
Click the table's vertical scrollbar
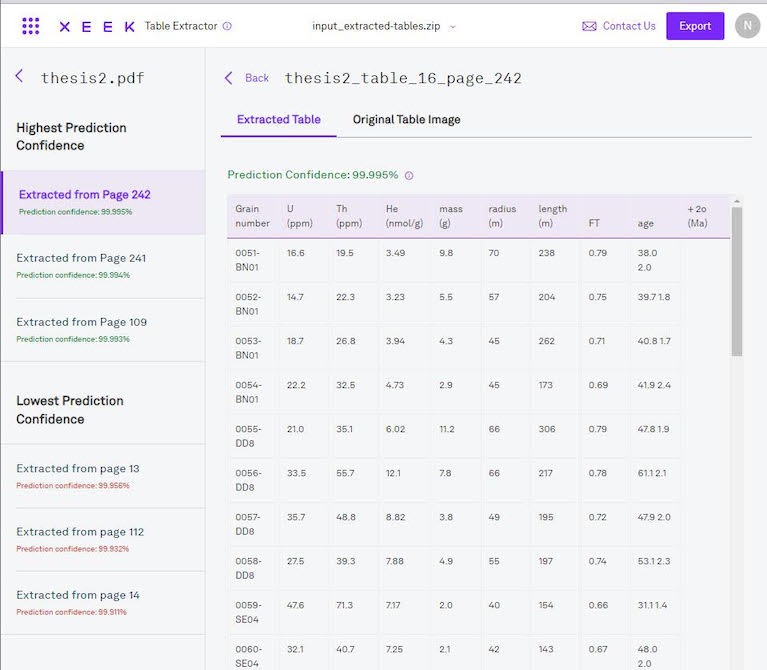point(737,280)
